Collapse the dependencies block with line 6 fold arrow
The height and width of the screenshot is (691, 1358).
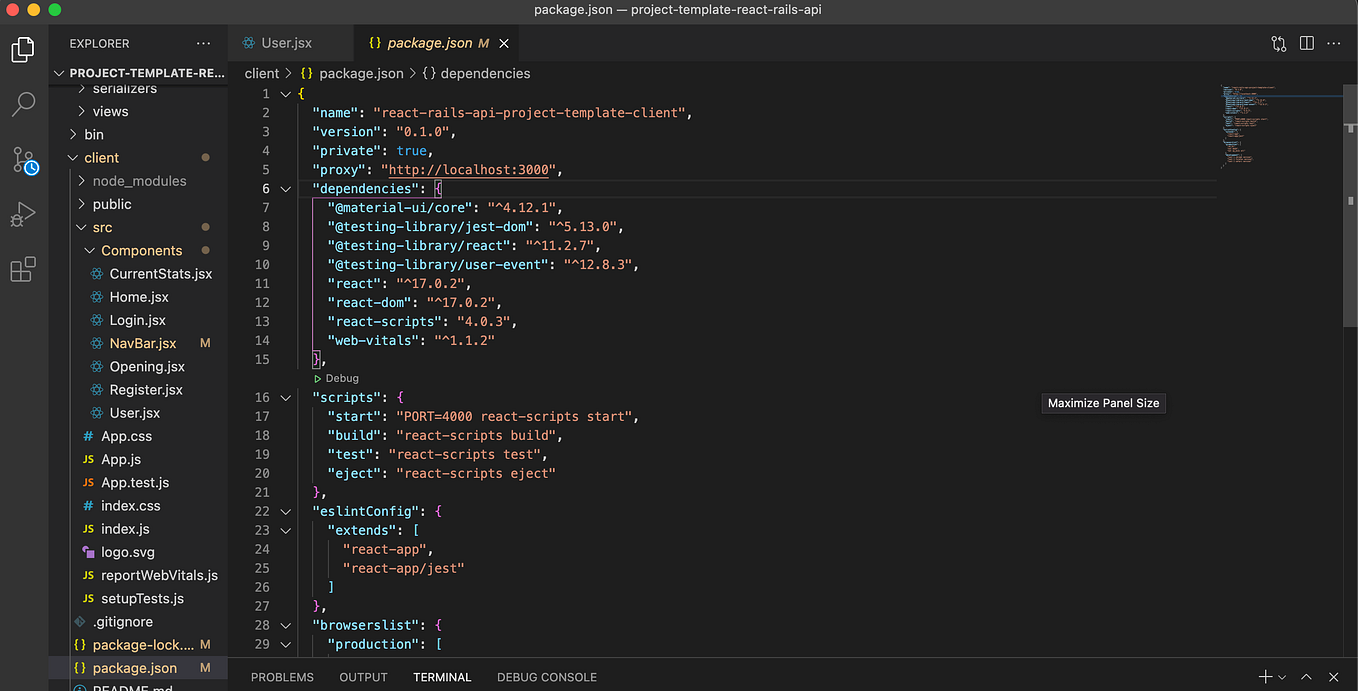click(x=285, y=188)
